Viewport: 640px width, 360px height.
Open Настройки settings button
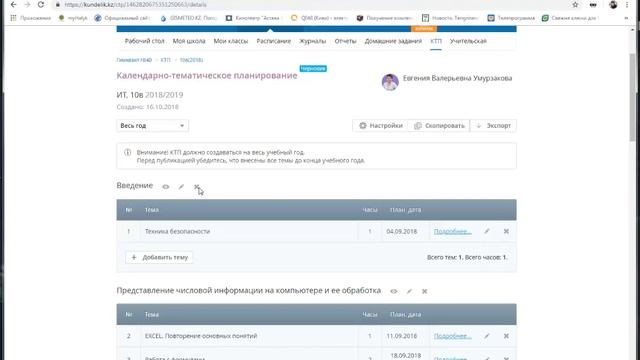[381, 126]
